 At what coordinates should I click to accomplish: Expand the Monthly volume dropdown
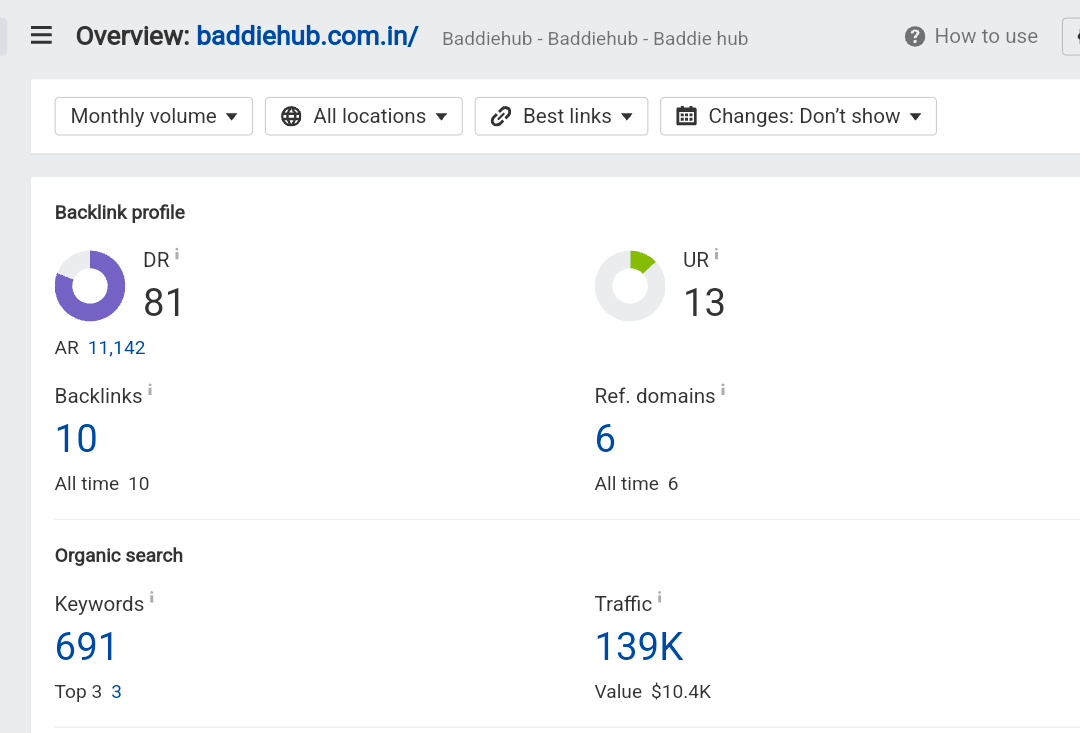pyautogui.click(x=154, y=116)
